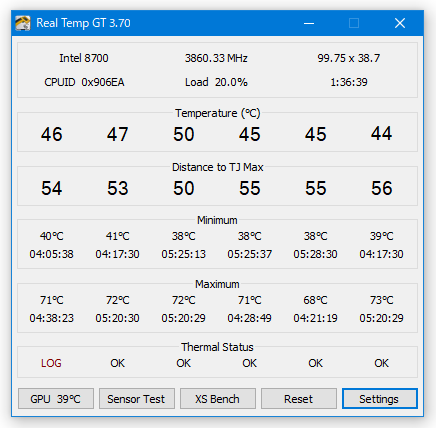436x428 pixels.
Task: Click the Real Temp app icon in title bar
Action: tap(23, 23)
